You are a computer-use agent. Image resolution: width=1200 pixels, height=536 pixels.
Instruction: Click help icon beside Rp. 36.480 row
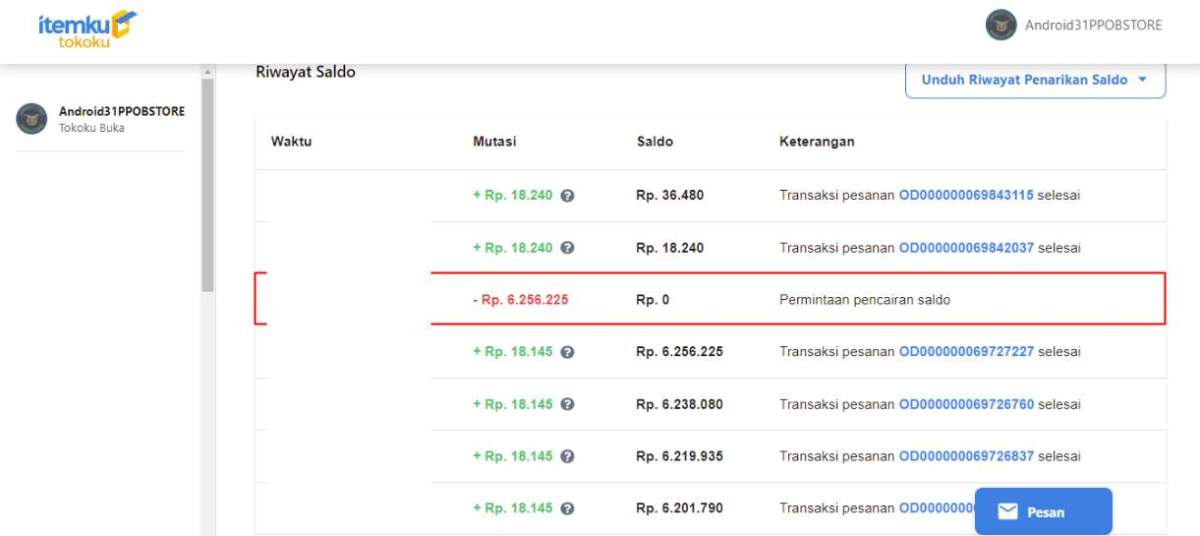567,196
